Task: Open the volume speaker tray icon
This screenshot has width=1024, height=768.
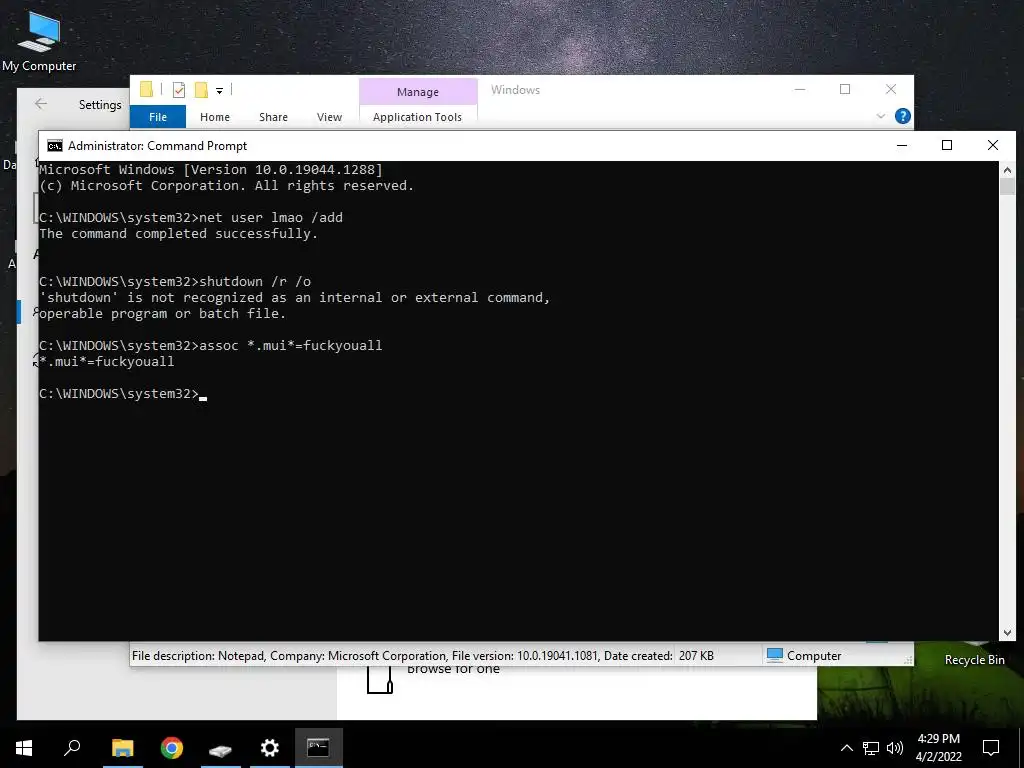Action: tap(895, 748)
